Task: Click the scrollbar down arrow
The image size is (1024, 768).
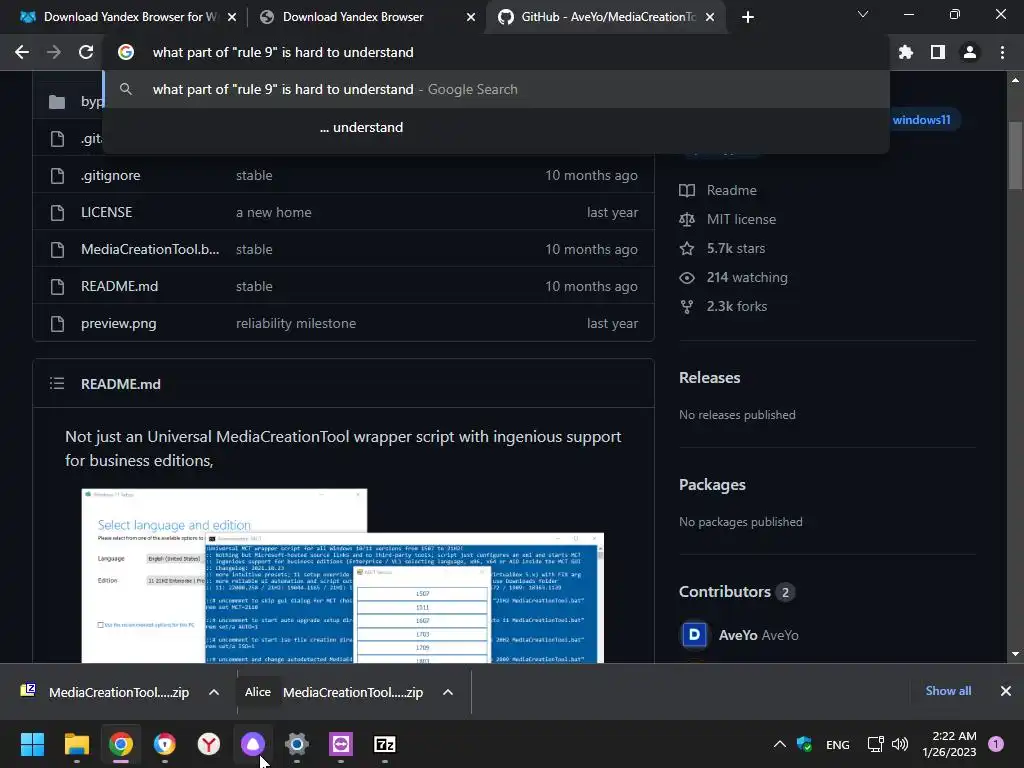Action: pos(1015,654)
